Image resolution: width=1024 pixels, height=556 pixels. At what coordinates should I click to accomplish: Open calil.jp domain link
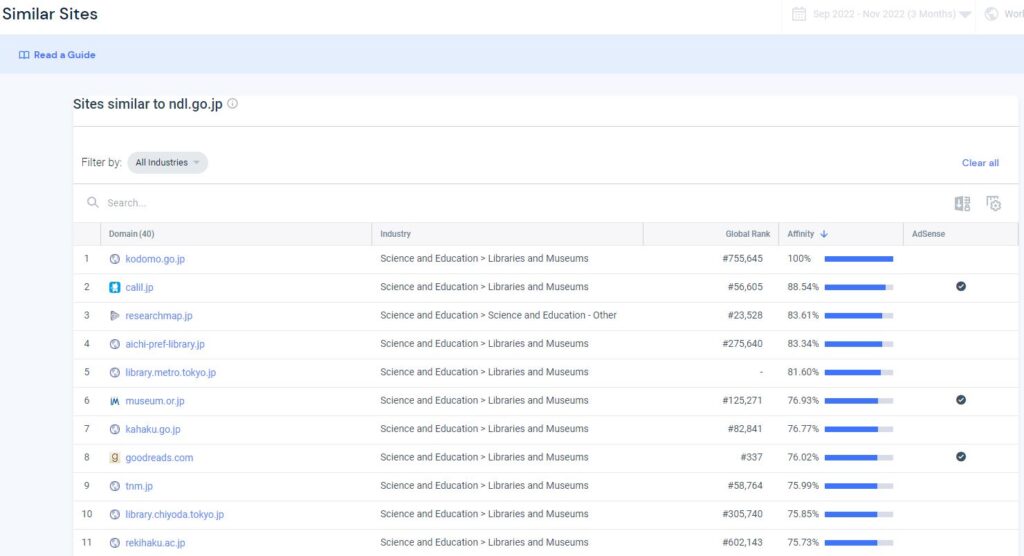click(x=139, y=287)
